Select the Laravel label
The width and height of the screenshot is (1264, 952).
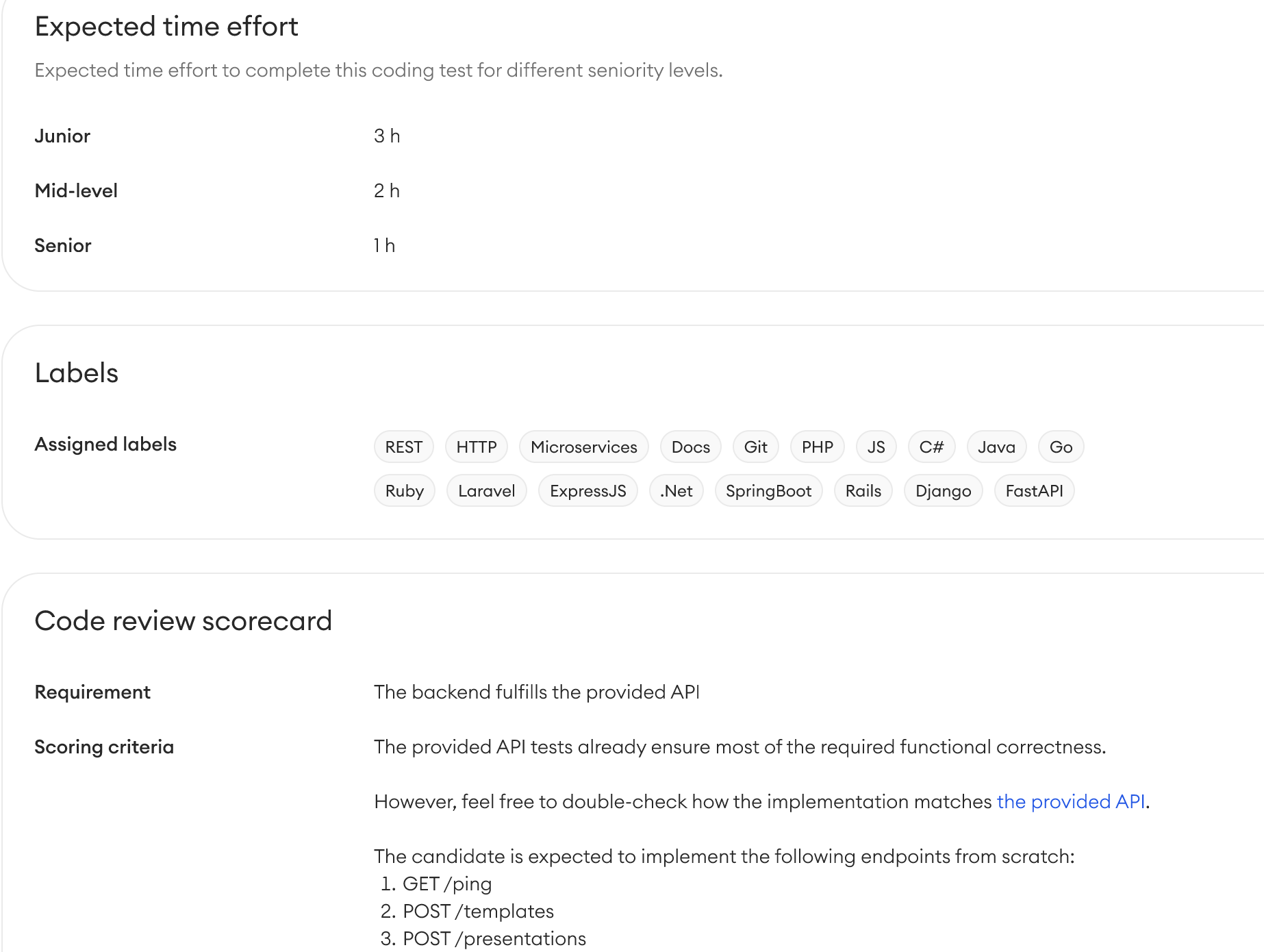pos(487,491)
